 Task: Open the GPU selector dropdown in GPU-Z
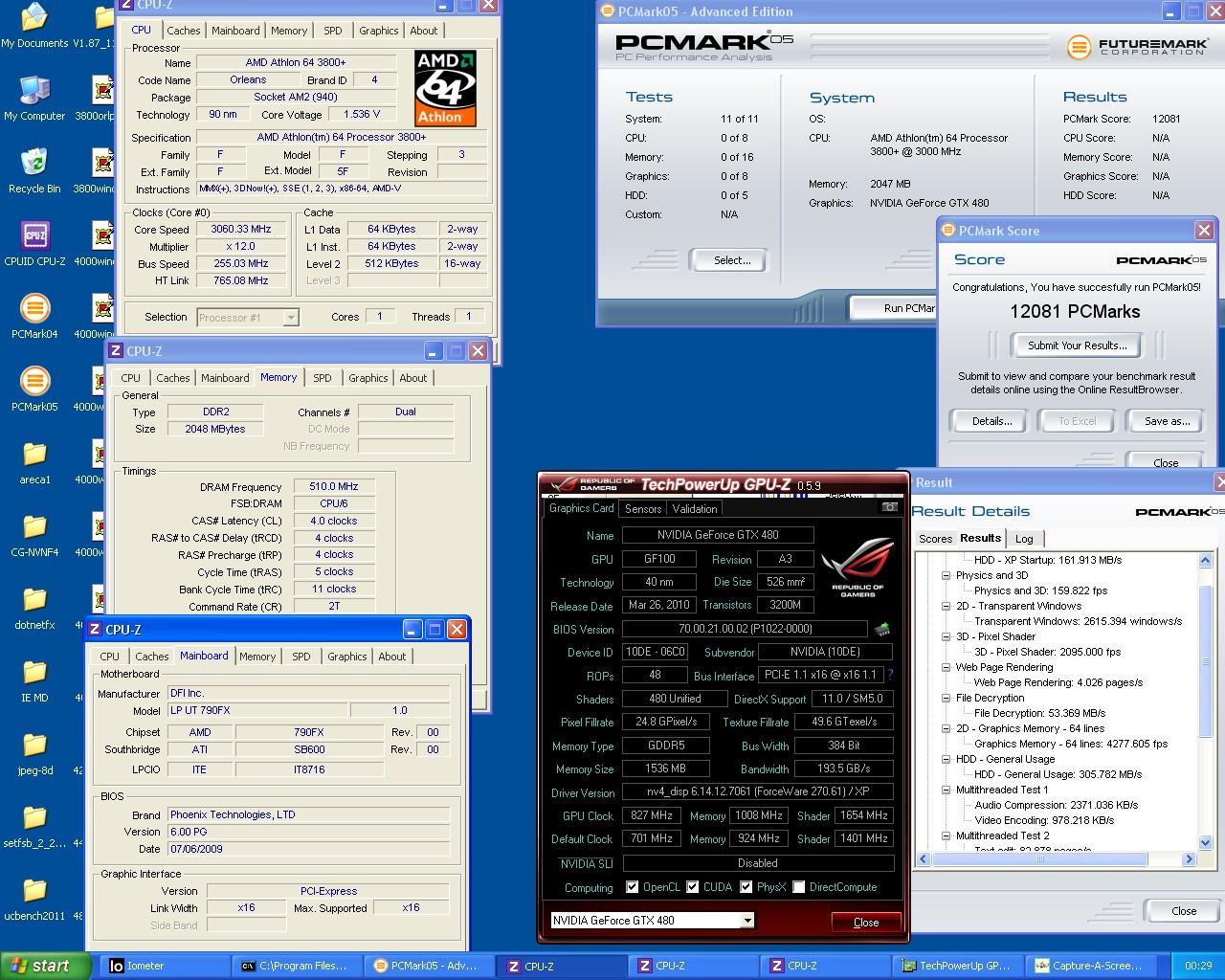[x=747, y=921]
